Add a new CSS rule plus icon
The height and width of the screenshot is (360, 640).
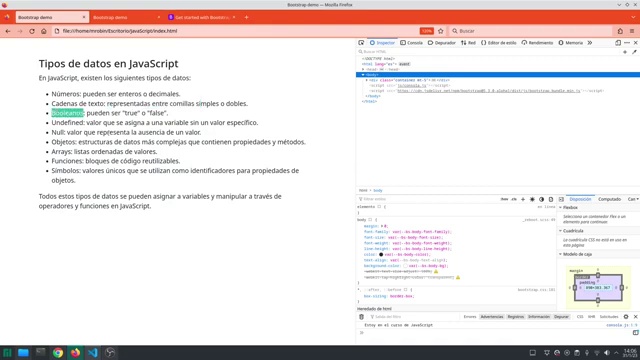click(523, 199)
